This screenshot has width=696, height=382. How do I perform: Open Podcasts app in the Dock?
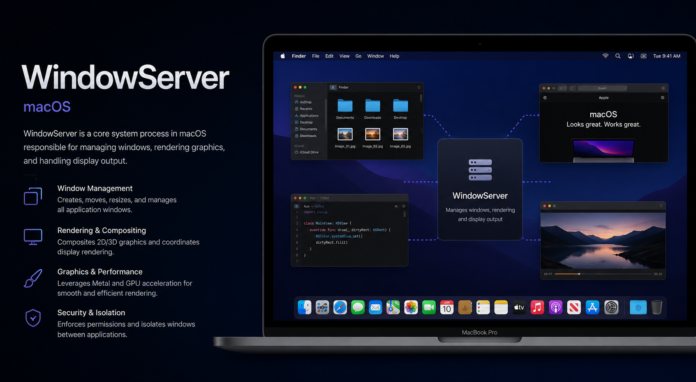click(x=555, y=307)
